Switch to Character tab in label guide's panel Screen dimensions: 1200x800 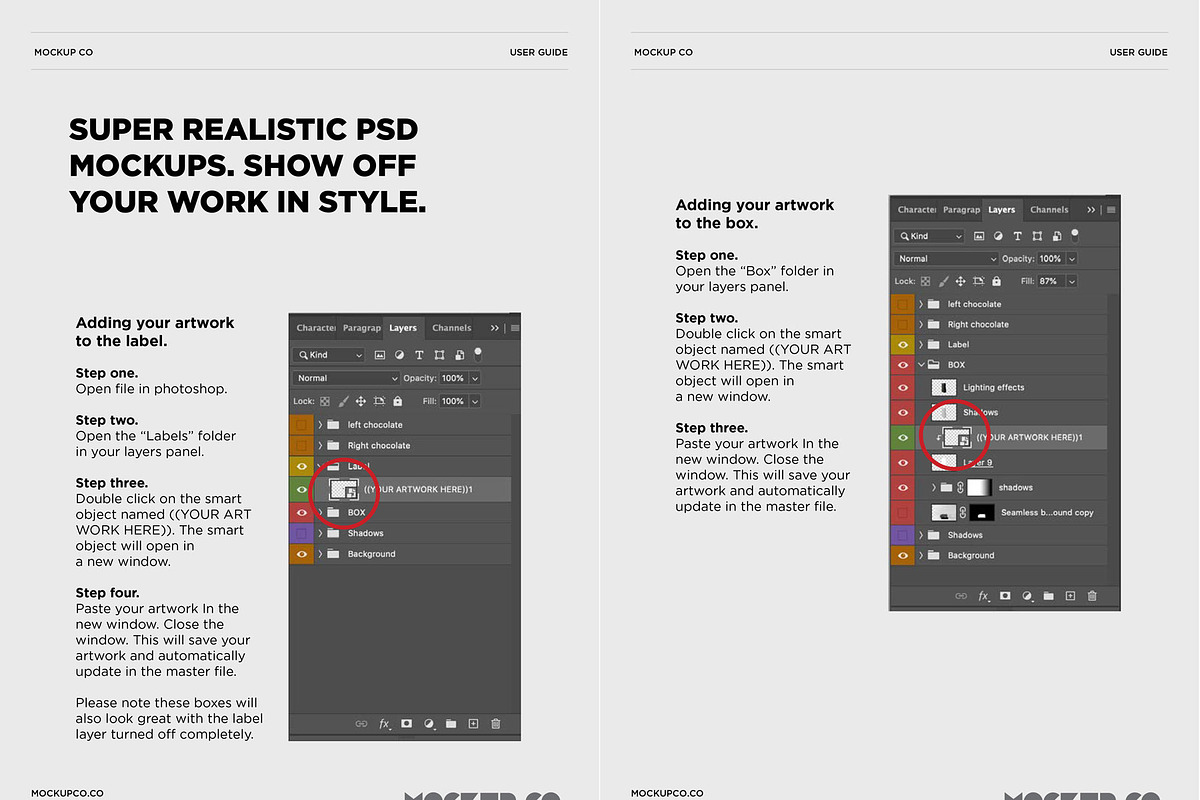(x=316, y=328)
